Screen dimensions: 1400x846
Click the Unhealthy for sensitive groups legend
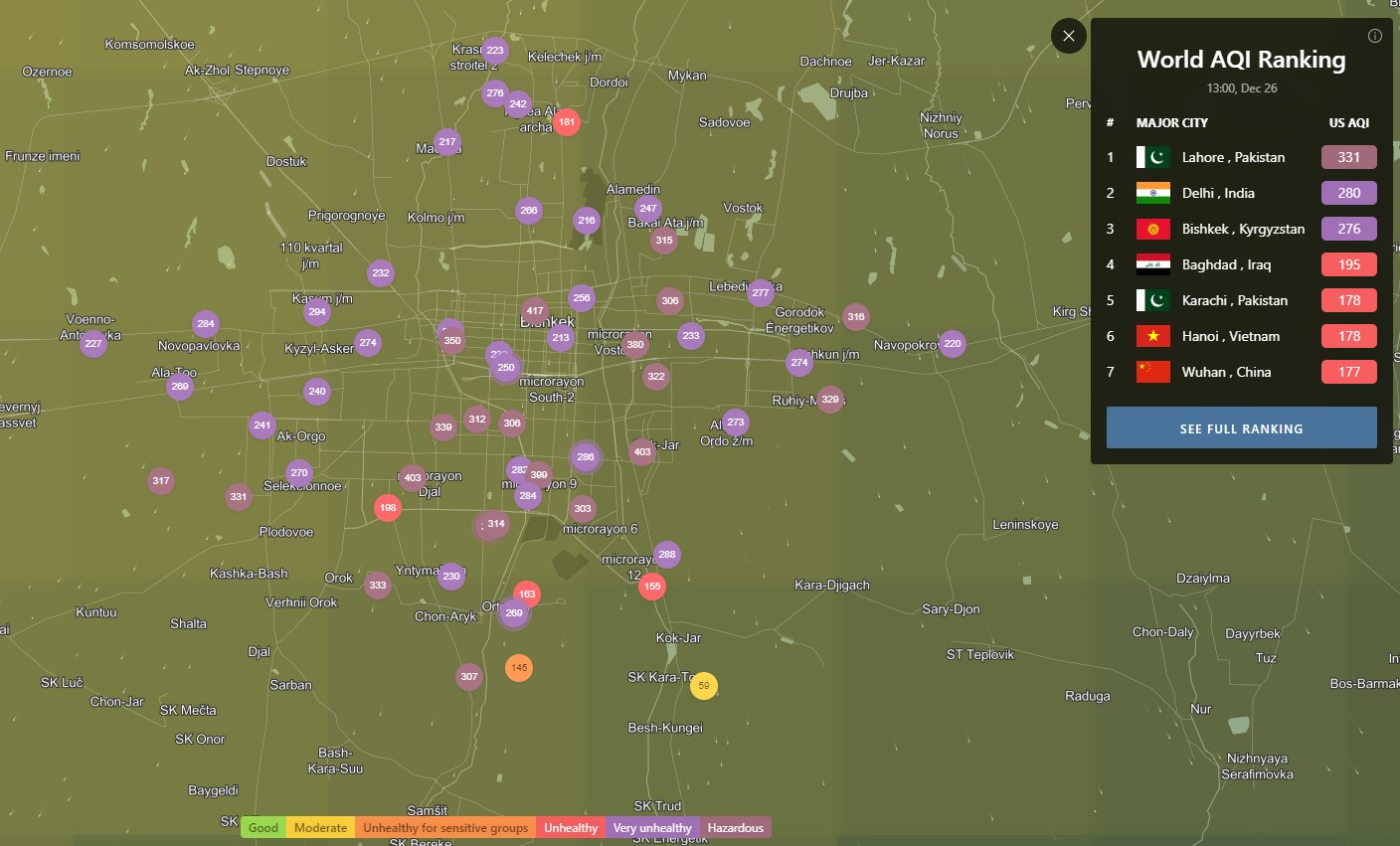pos(445,828)
